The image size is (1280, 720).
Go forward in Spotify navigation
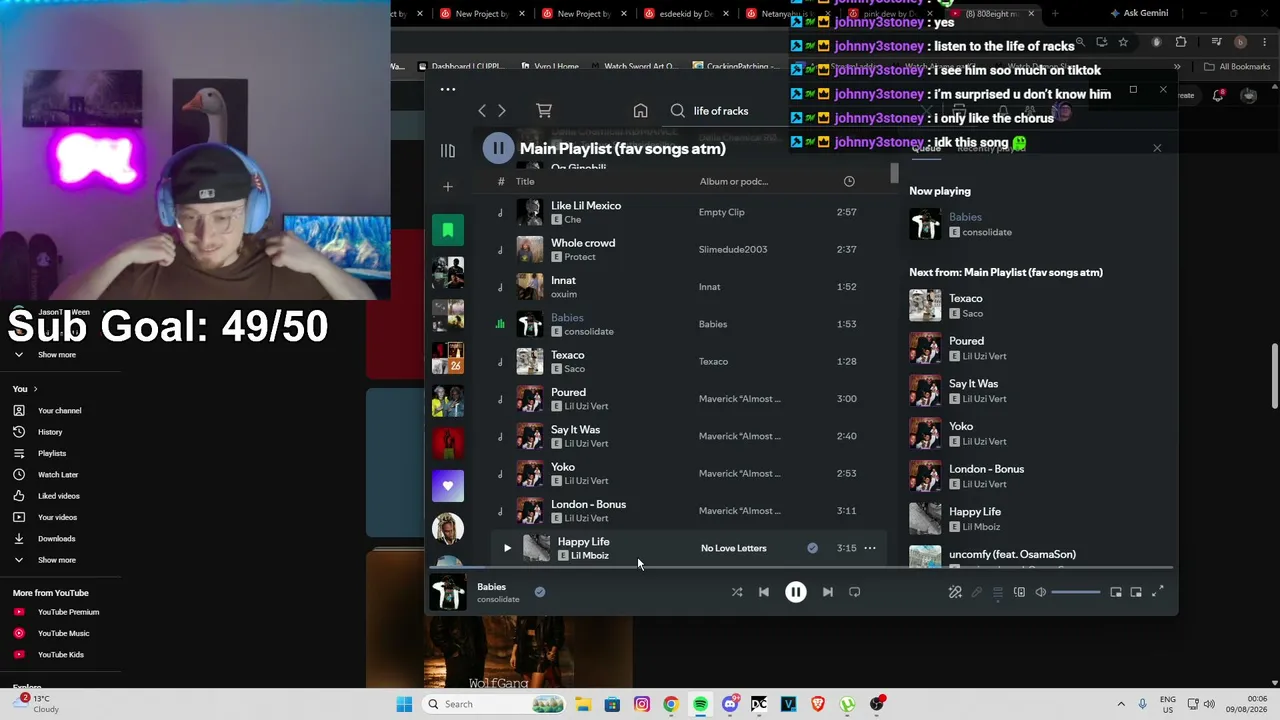coord(502,111)
